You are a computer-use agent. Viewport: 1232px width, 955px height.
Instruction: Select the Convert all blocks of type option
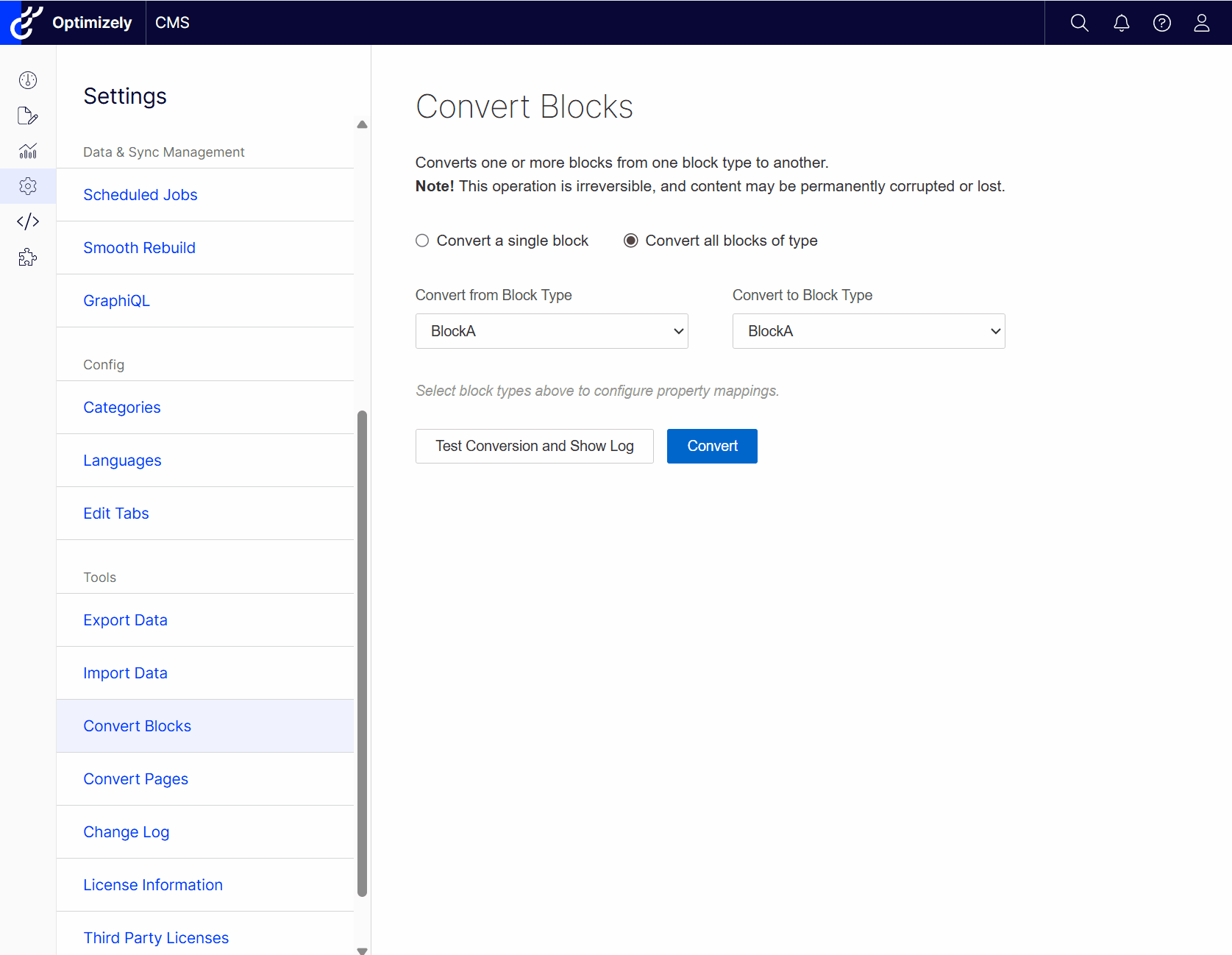[x=630, y=240]
